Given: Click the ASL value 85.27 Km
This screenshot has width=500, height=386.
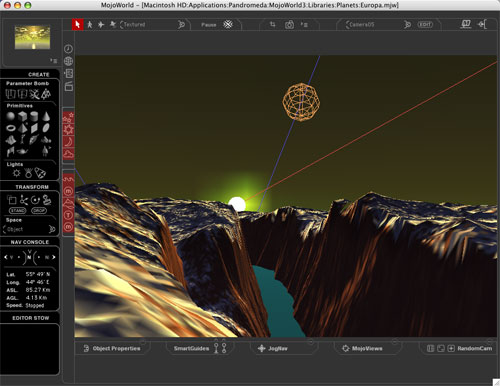Looking at the screenshot, I should click(x=38, y=290).
